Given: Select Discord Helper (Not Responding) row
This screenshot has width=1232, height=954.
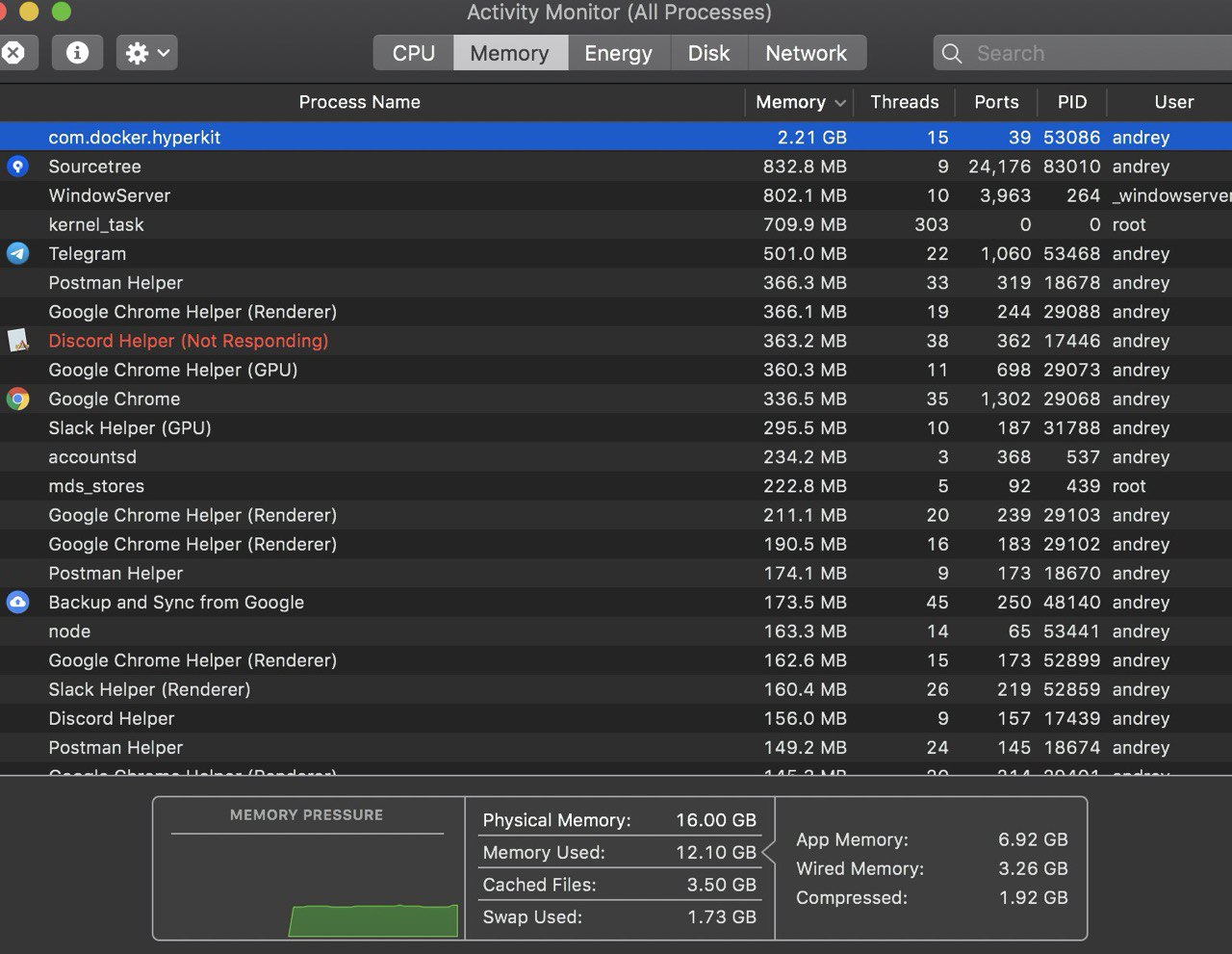Looking at the screenshot, I should [x=616, y=341].
